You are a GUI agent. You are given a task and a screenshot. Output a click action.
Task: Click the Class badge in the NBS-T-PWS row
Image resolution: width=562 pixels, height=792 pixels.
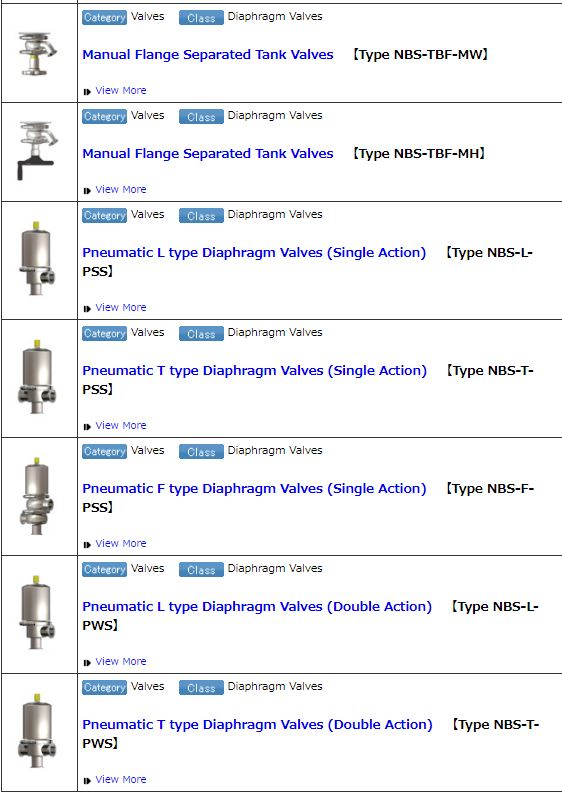(201, 687)
